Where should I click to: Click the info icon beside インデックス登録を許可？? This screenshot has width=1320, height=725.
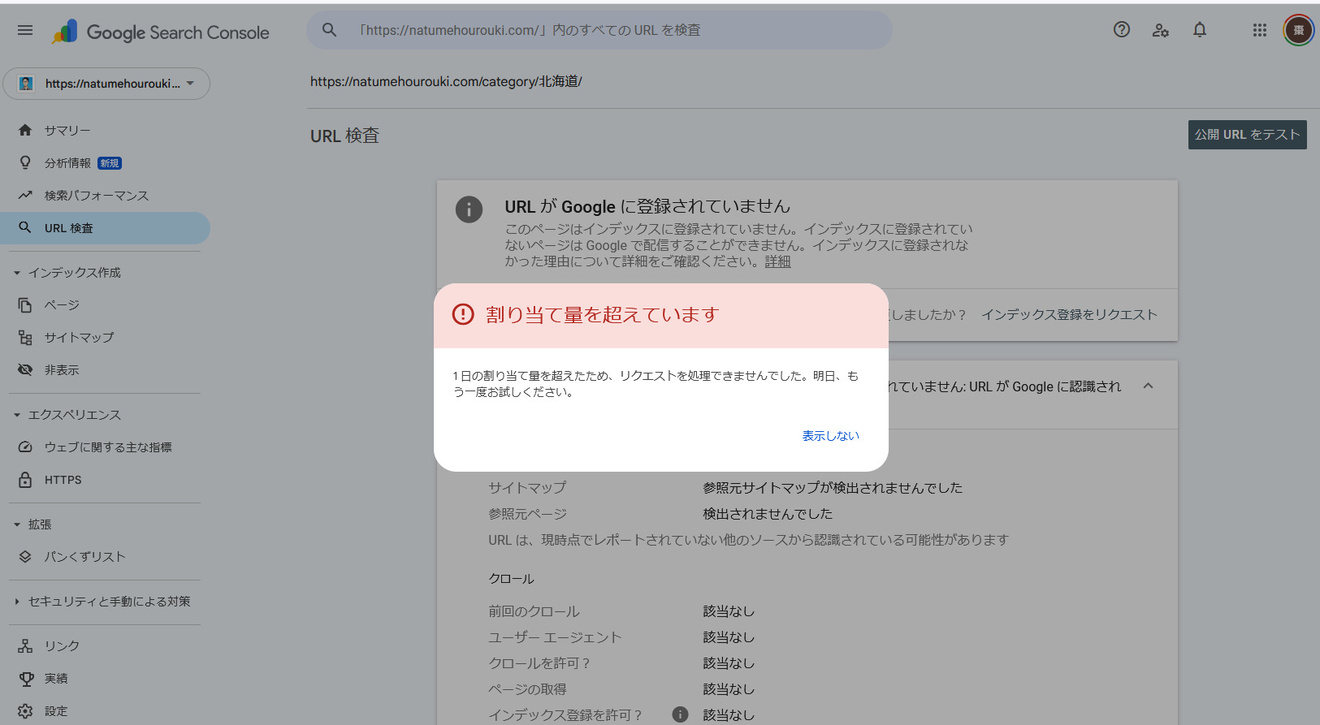coord(680,714)
